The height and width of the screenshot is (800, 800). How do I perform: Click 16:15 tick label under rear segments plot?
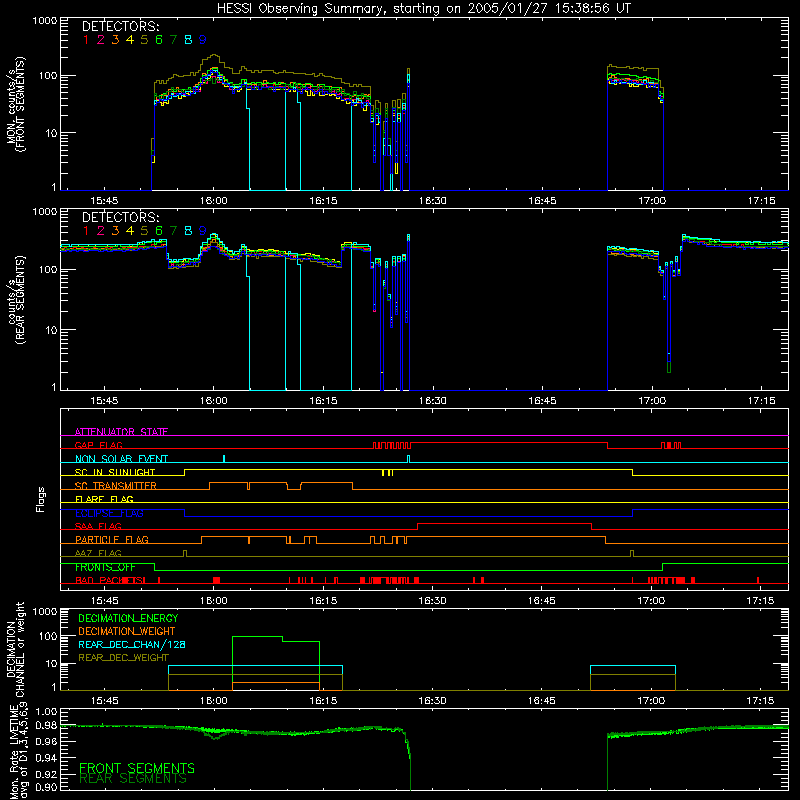pyautogui.click(x=323, y=401)
